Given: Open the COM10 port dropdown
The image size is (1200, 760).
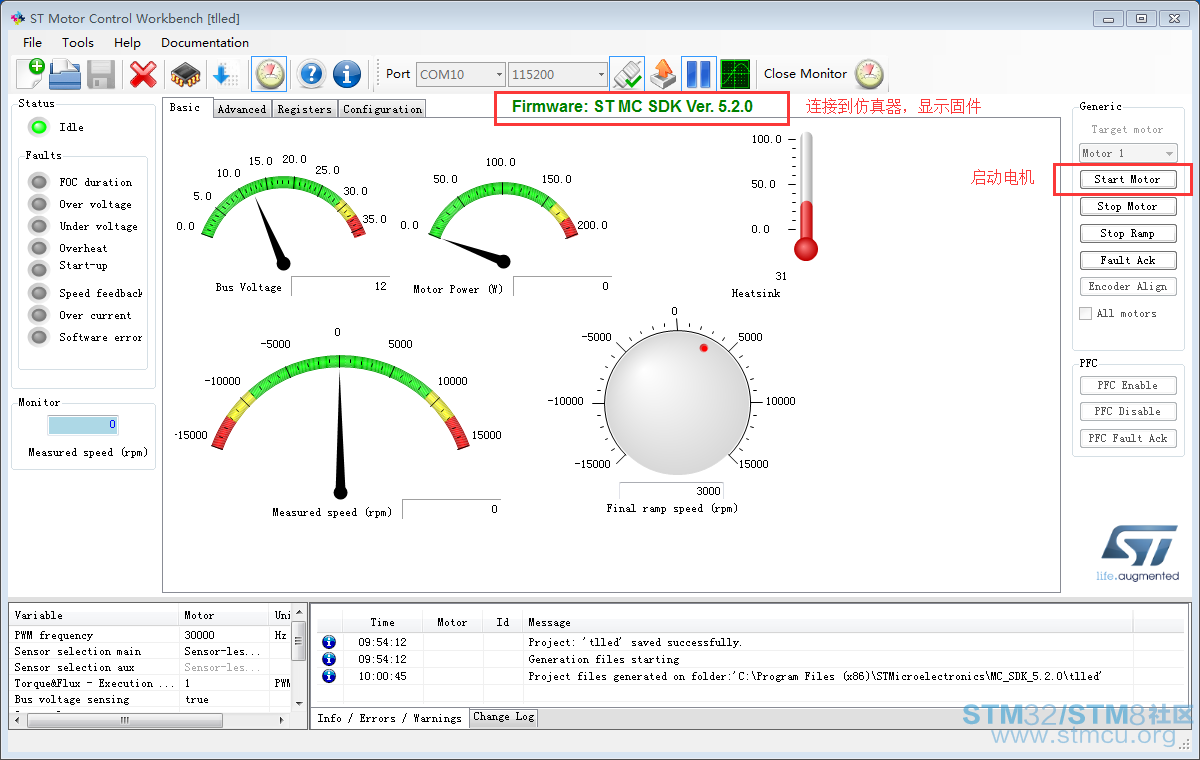Looking at the screenshot, I should [461, 74].
